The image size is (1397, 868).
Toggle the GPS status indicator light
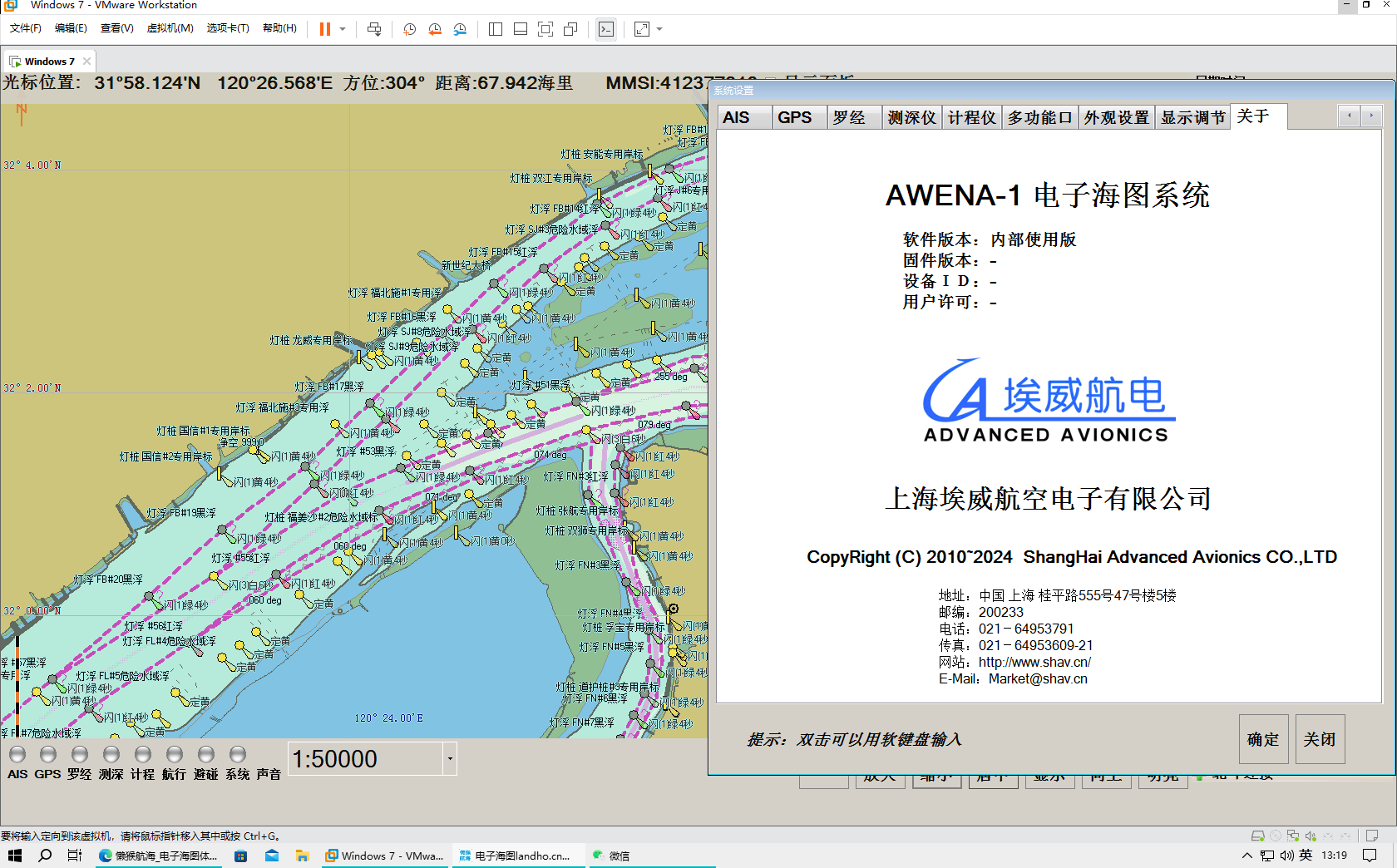coord(48,754)
